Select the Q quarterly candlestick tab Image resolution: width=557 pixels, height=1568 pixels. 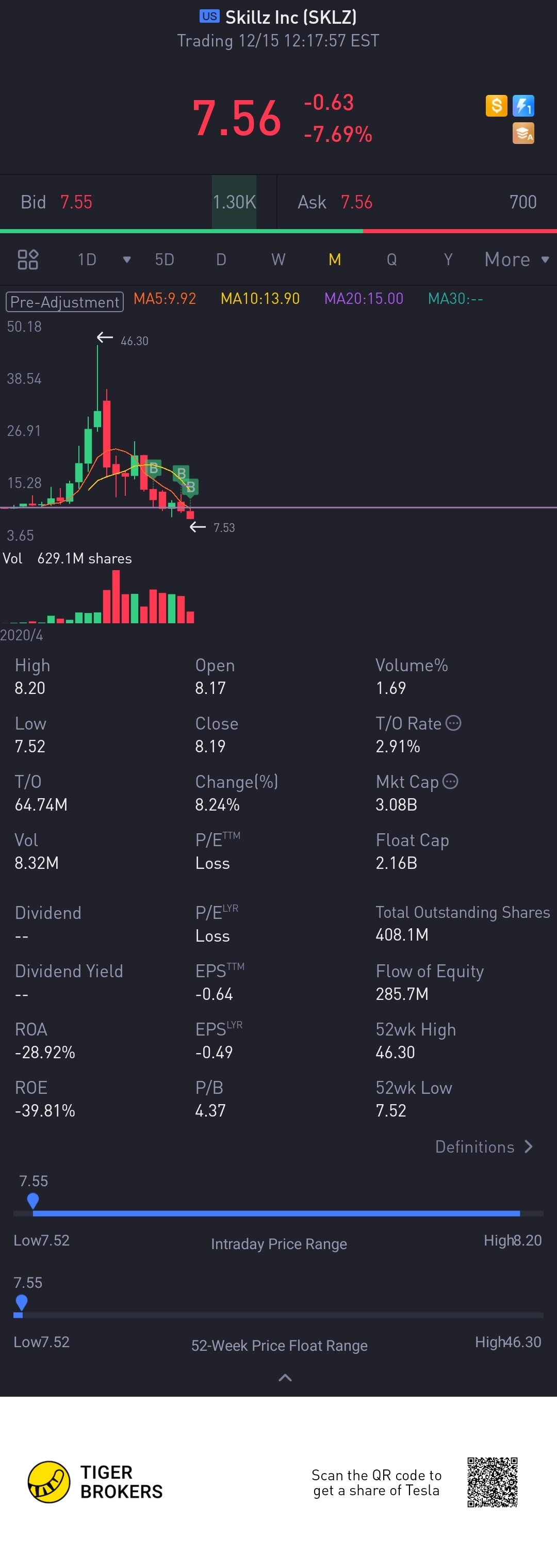[x=391, y=260]
